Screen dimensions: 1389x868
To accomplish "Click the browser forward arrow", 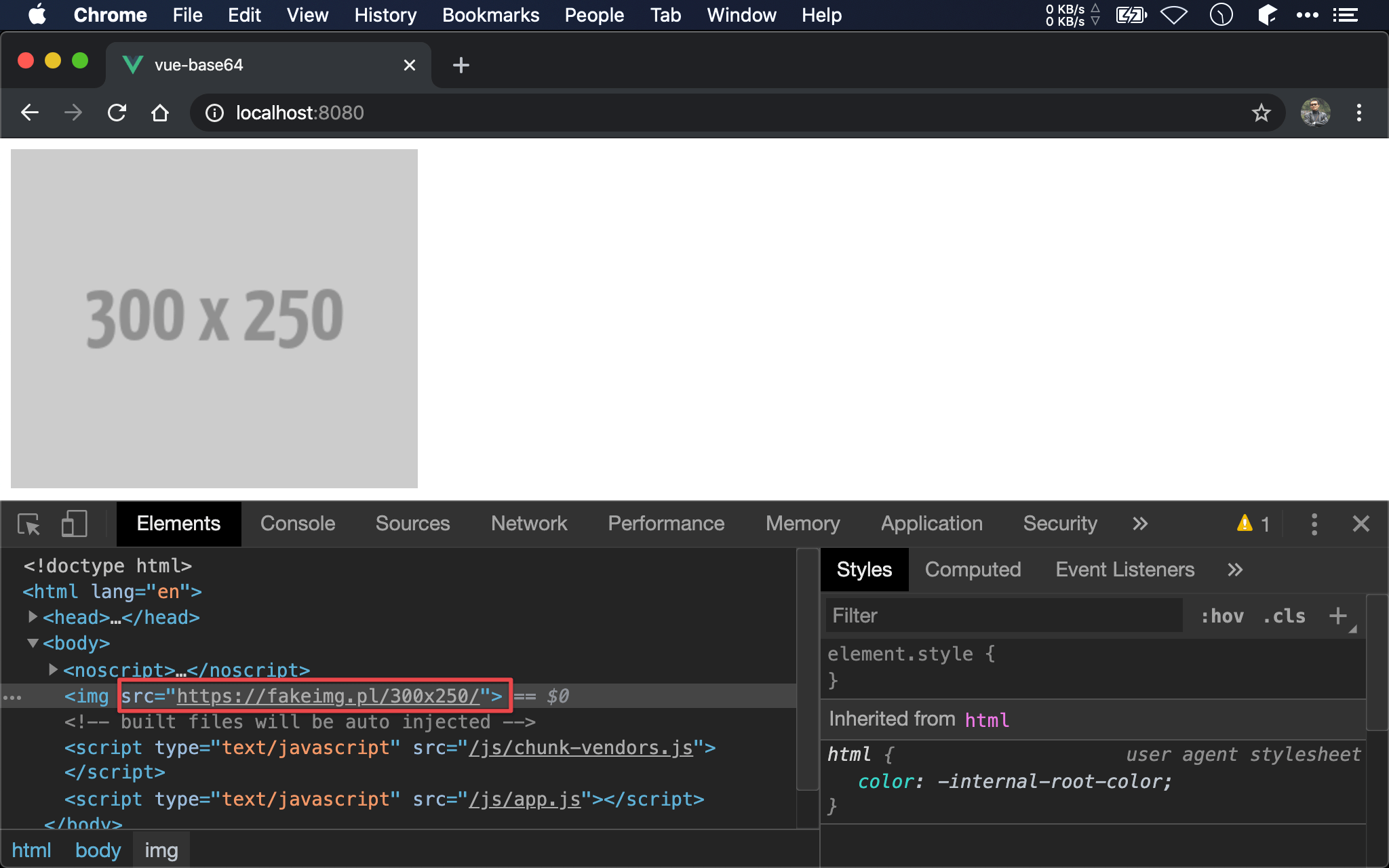I will tap(73, 113).
